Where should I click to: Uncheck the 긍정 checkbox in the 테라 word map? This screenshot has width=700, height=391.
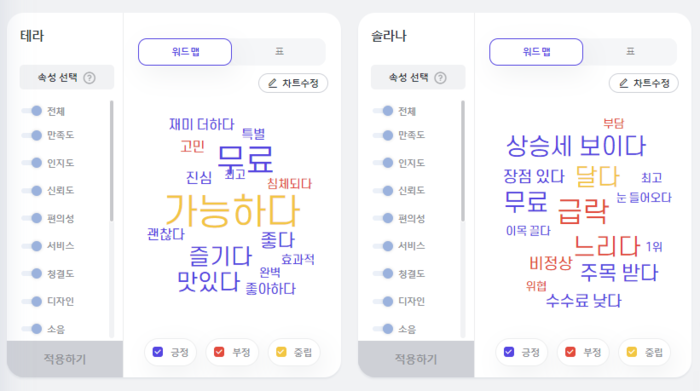pos(158,352)
